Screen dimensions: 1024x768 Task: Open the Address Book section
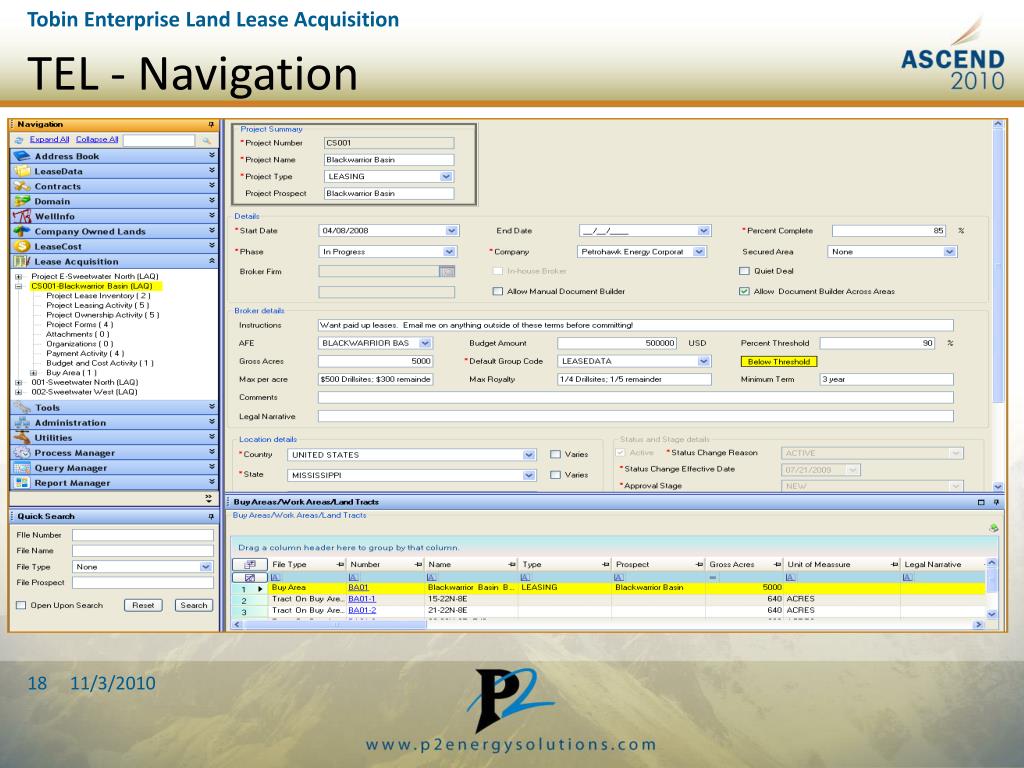[x=114, y=156]
